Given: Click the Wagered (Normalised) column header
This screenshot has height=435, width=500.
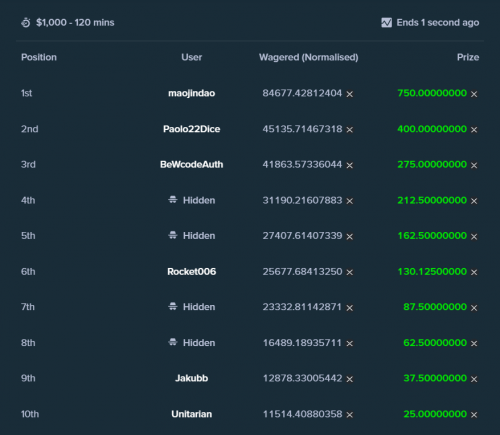Looking at the screenshot, I should coord(309,57).
